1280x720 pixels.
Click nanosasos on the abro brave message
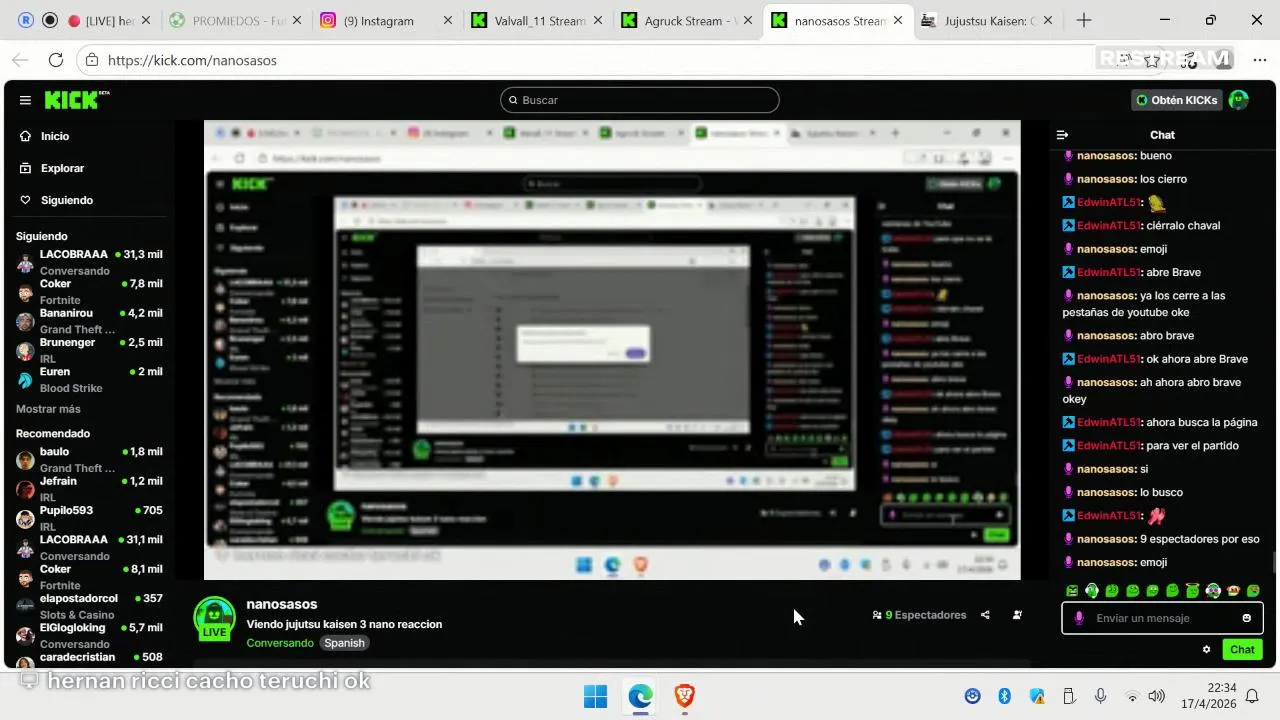(x=1107, y=335)
